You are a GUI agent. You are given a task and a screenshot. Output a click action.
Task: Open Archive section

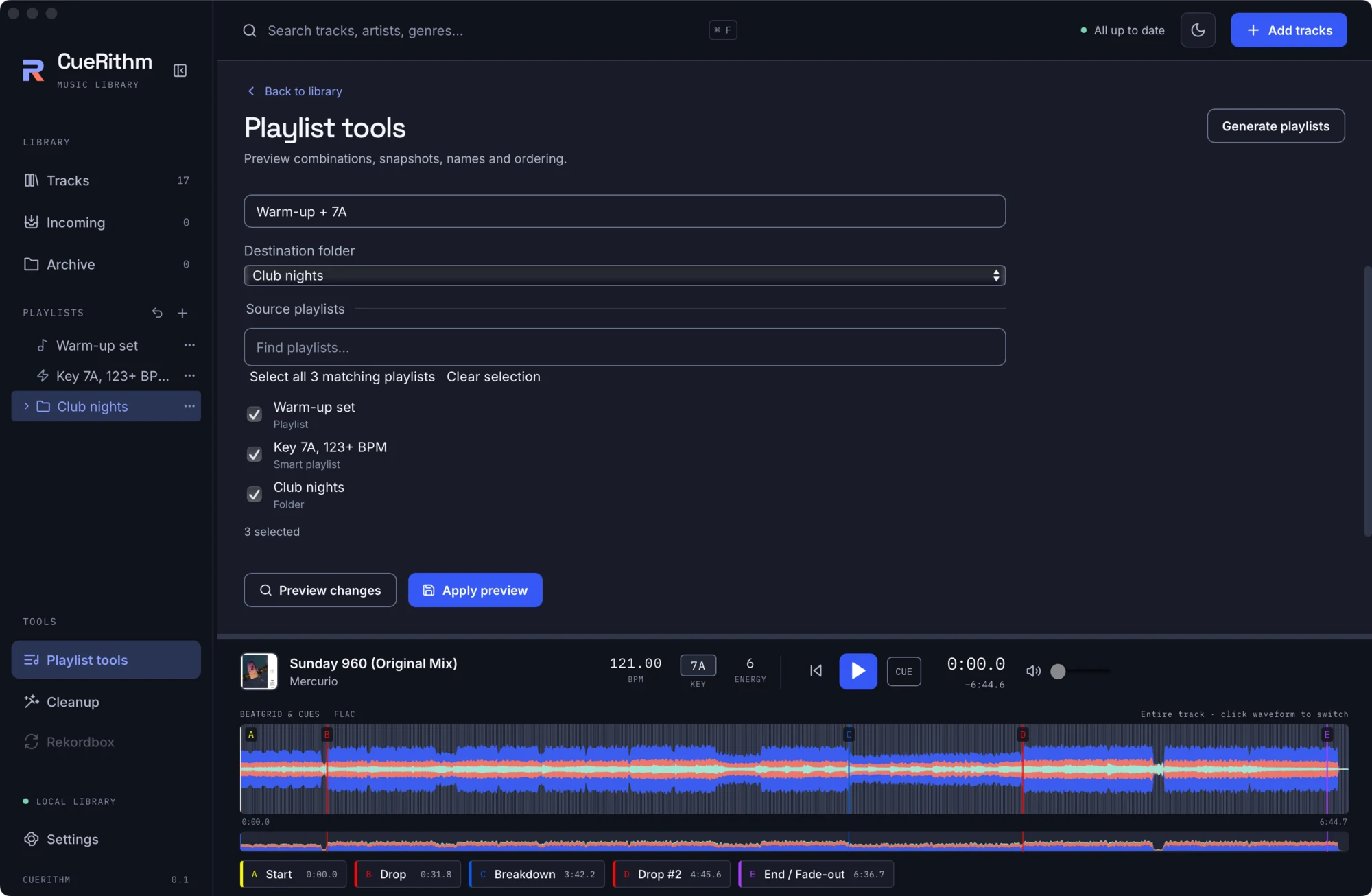pyautogui.click(x=106, y=264)
